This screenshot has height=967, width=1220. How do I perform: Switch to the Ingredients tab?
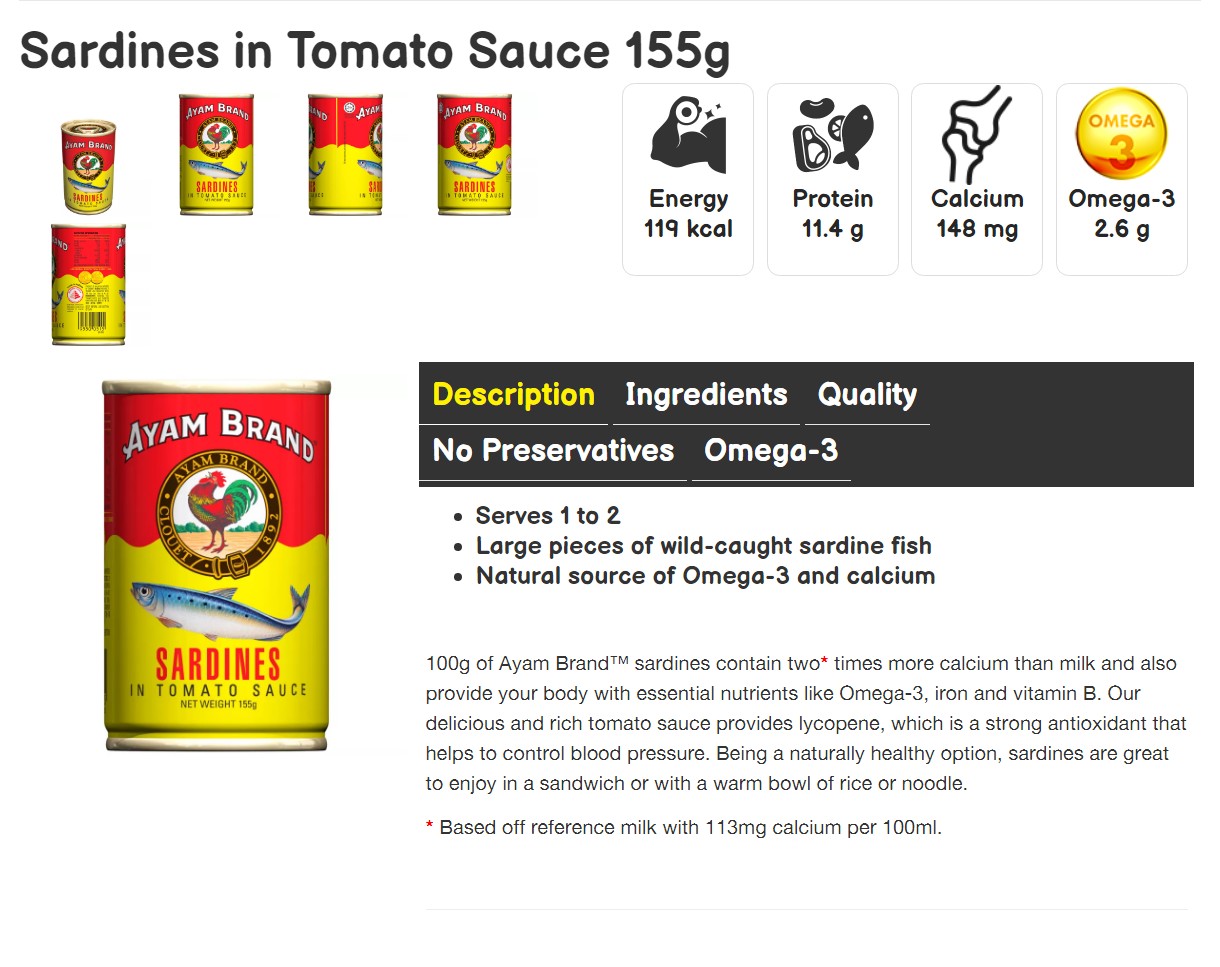coord(706,394)
